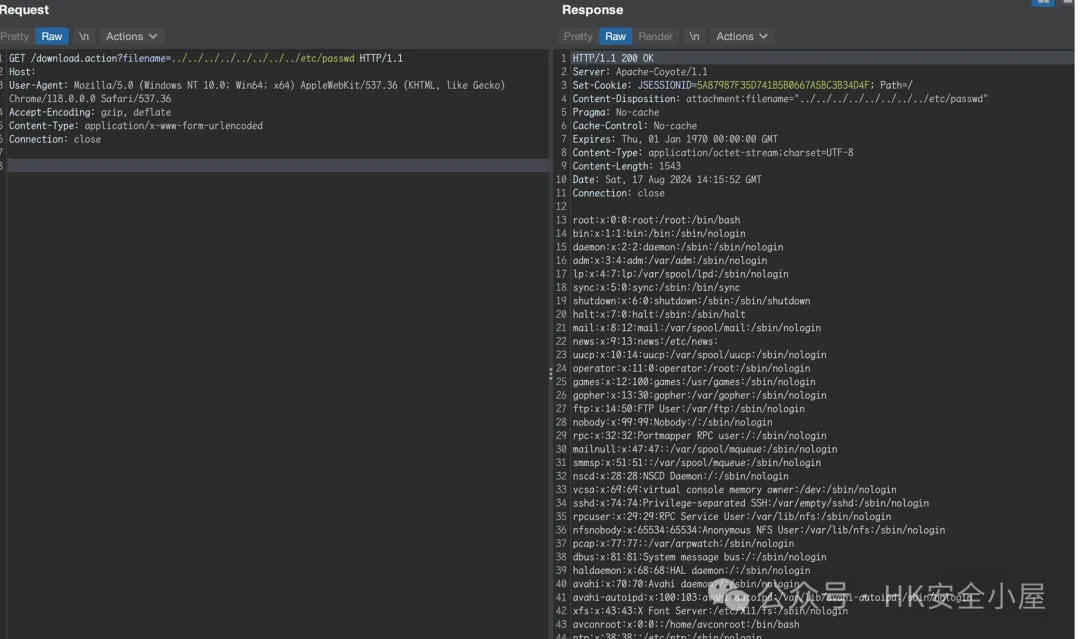Click the haldaemon:x:68:68 entry line
1080x639 pixels.
pos(692,571)
